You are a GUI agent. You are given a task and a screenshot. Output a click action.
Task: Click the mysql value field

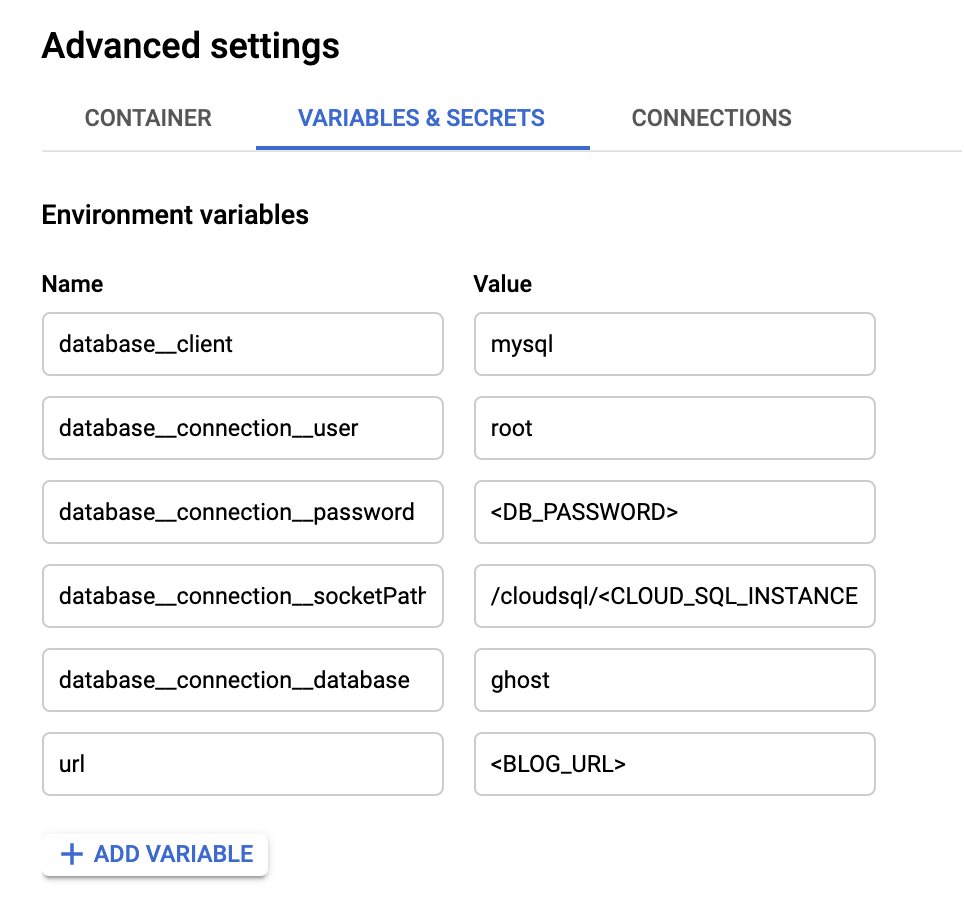click(674, 344)
